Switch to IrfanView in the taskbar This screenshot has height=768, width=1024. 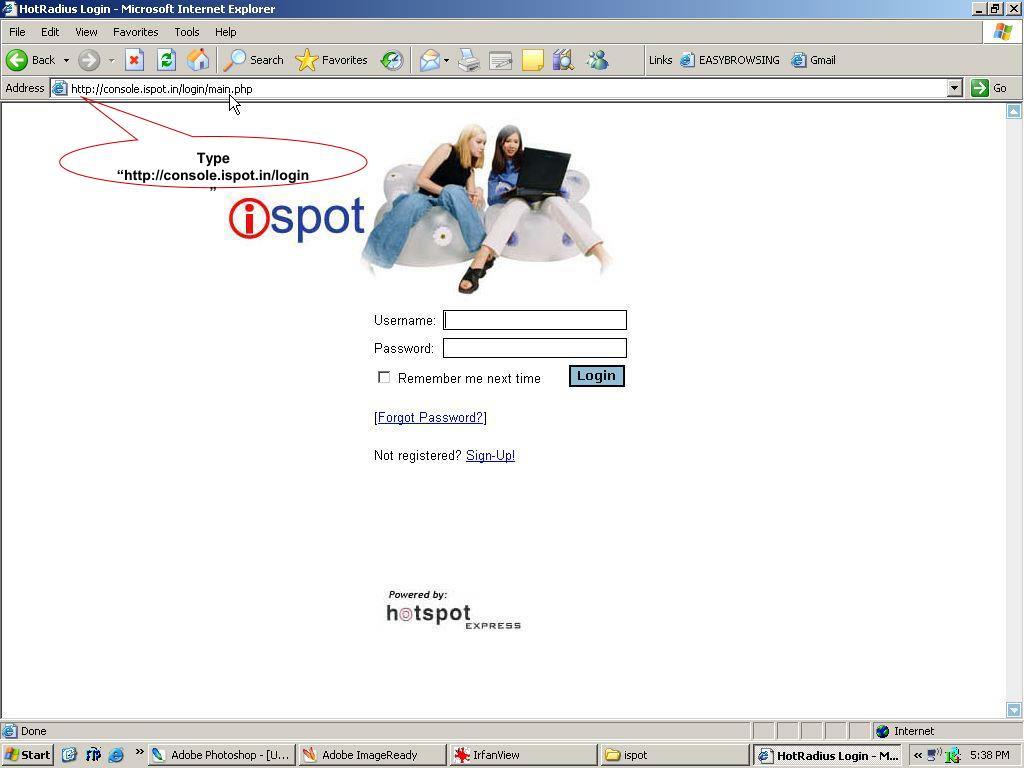click(520, 755)
